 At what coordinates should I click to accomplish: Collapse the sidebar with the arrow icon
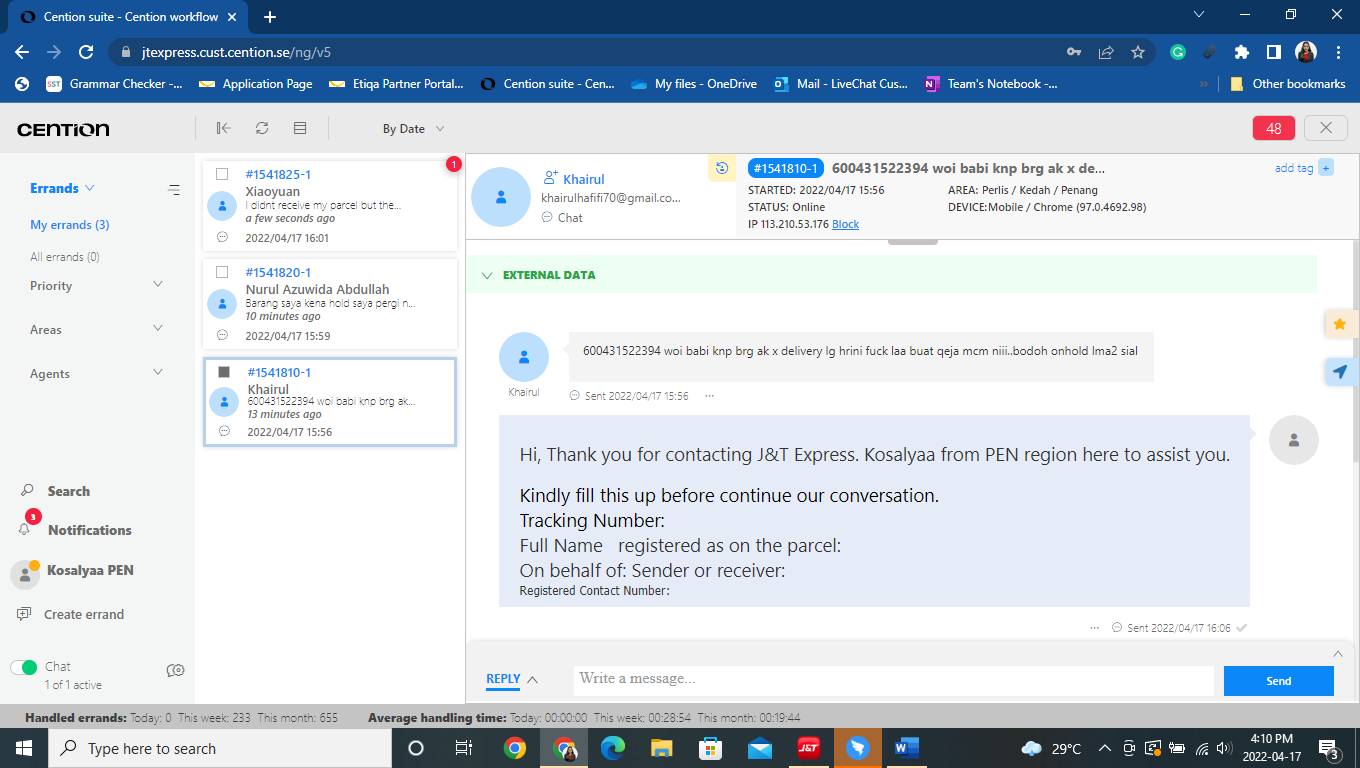tap(223, 128)
